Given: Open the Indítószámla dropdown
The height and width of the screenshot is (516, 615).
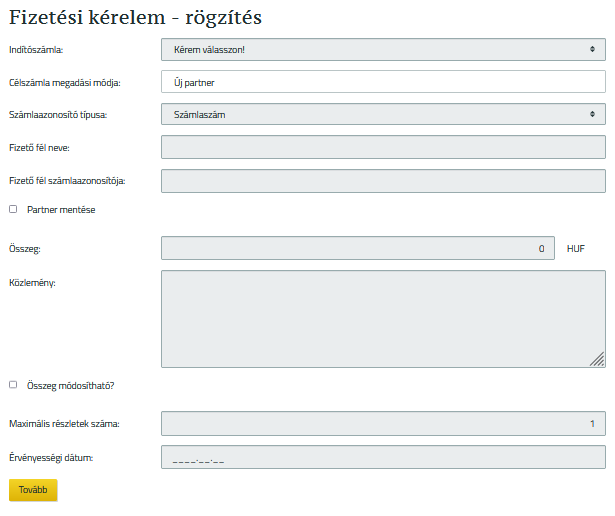Looking at the screenshot, I should click(383, 49).
